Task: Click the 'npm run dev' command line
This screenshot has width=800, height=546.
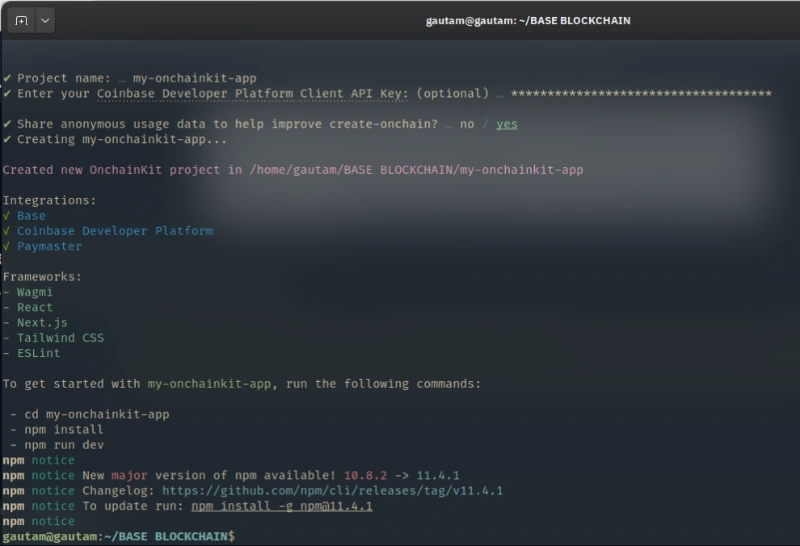Action: (64, 445)
